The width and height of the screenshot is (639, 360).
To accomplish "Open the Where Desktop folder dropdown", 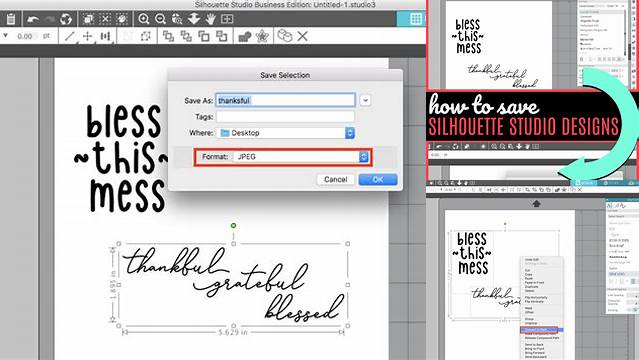I will pos(285,133).
